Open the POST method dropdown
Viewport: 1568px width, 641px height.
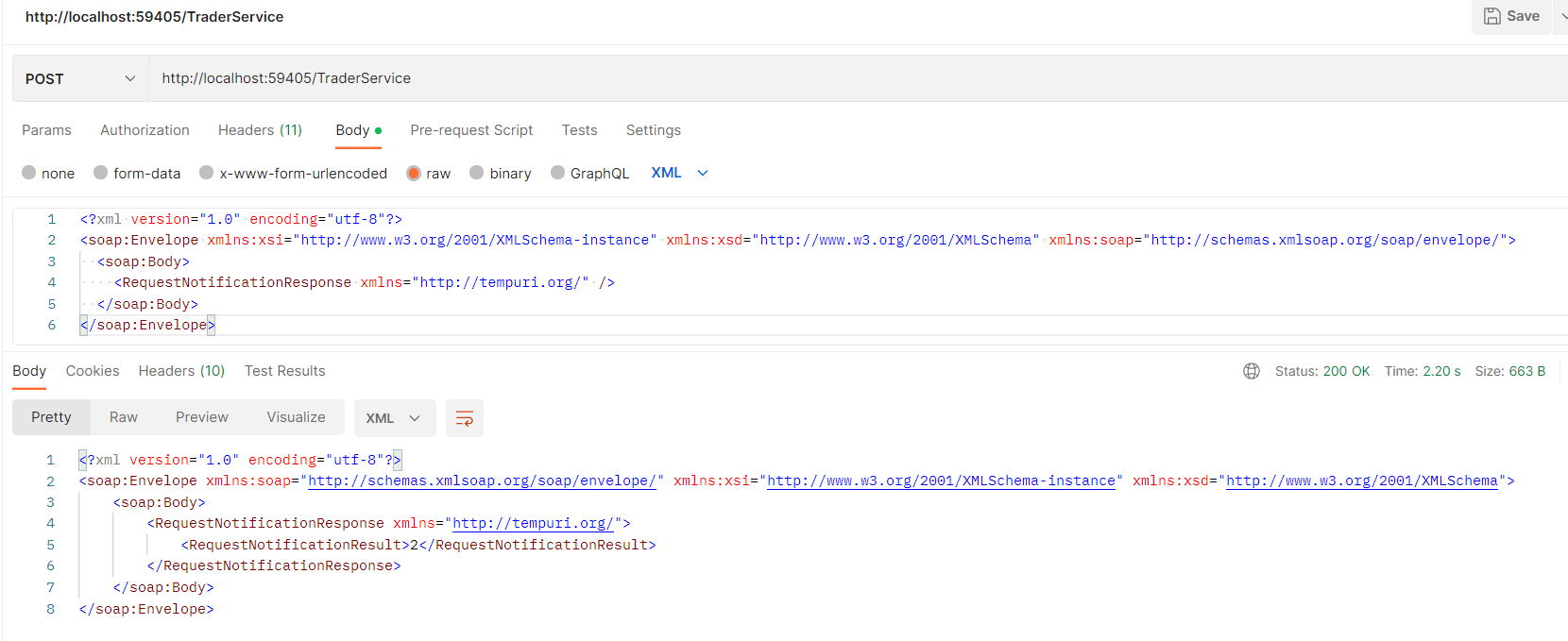coord(80,78)
